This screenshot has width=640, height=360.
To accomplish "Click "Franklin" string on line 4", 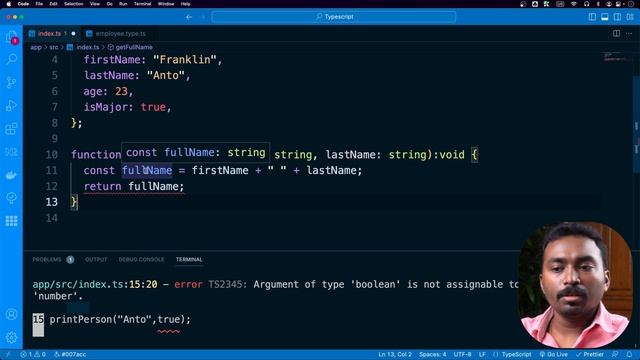I will (x=184, y=60).
